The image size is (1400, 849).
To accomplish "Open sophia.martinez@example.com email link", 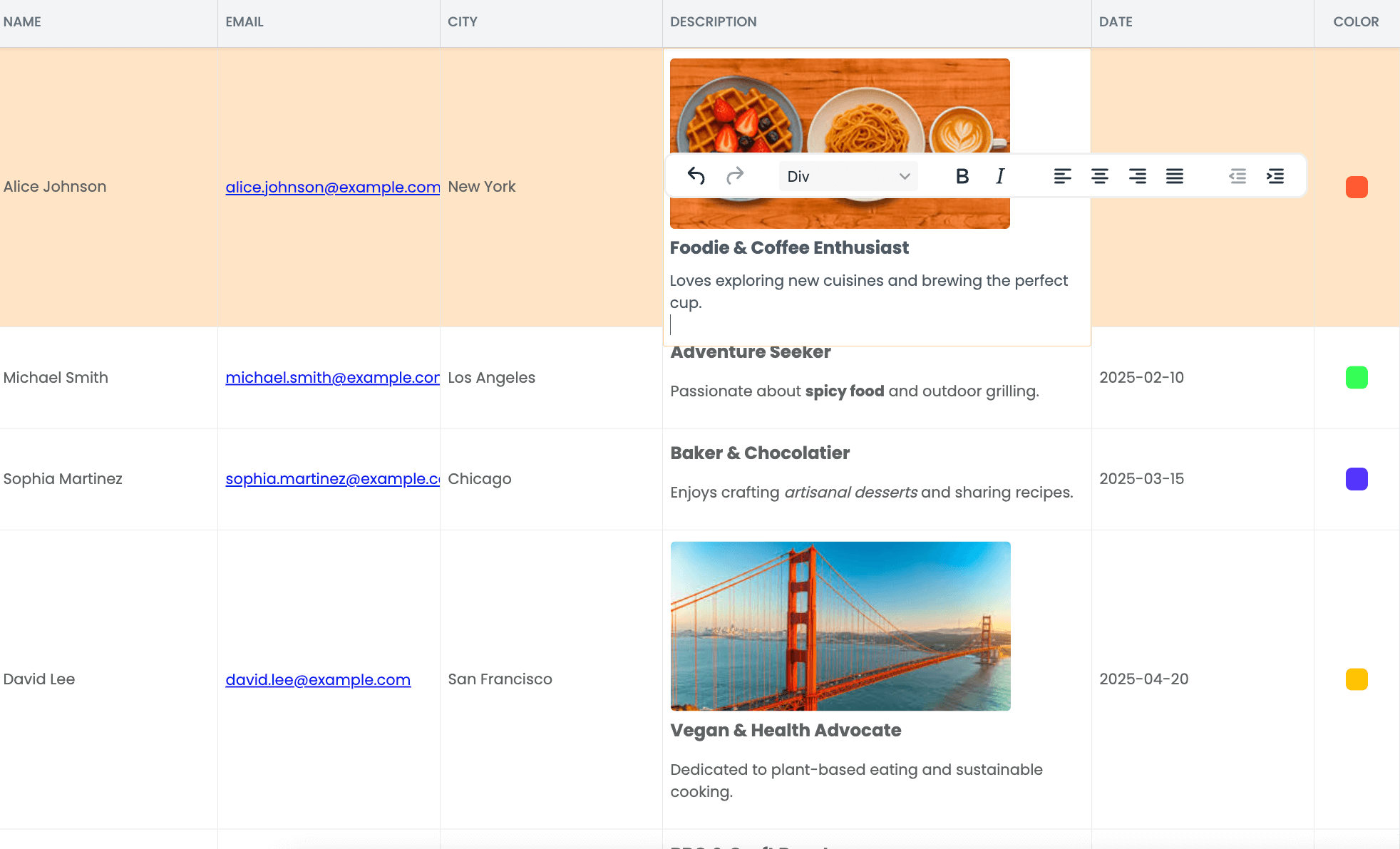I will coord(333,479).
